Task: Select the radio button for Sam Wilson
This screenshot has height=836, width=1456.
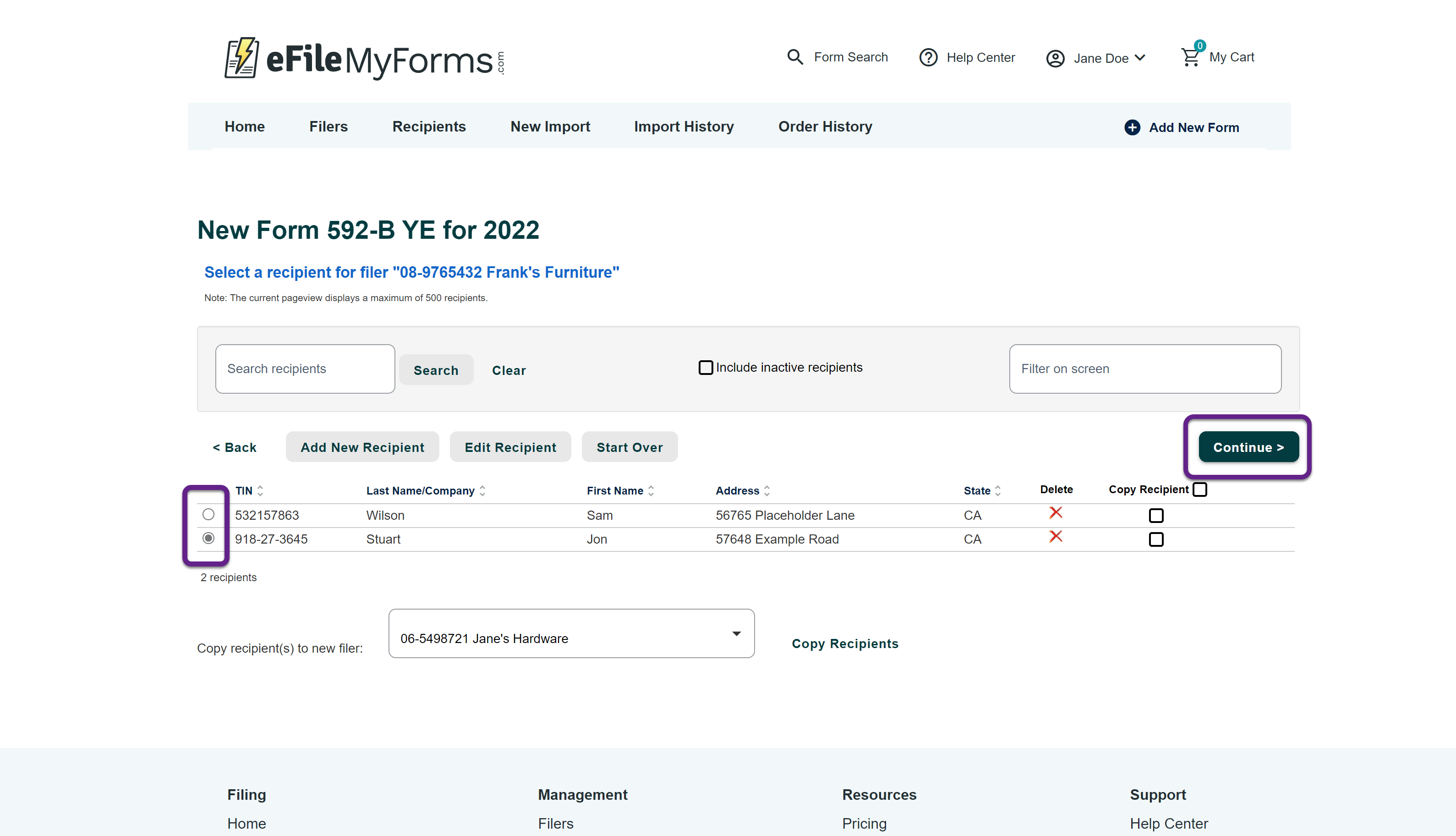Action: [208, 514]
